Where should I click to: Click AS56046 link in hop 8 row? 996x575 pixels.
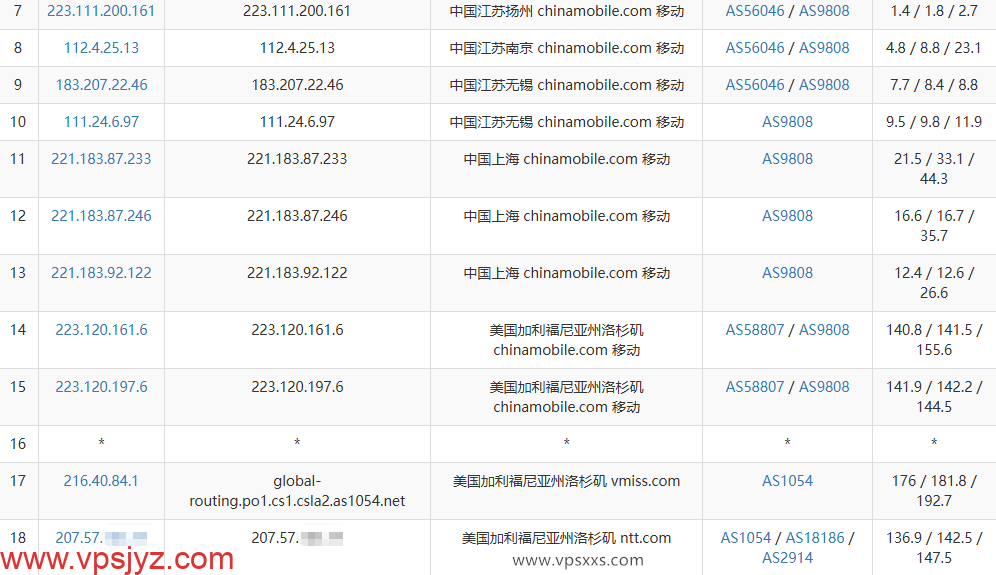755,48
